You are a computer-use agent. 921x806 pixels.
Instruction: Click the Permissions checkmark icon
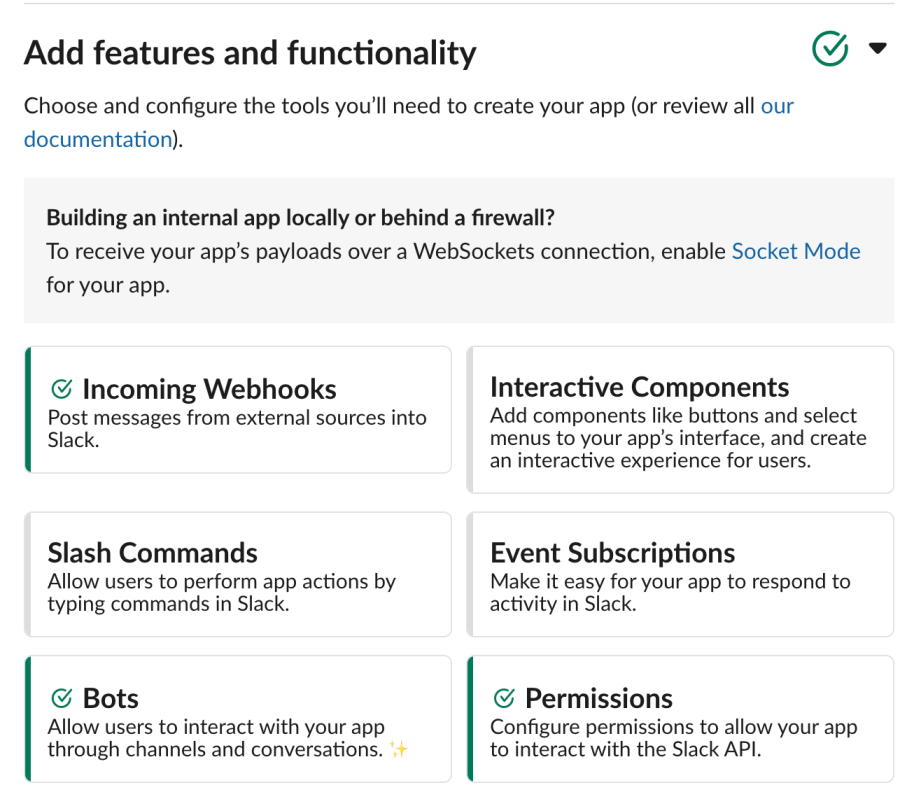click(504, 698)
